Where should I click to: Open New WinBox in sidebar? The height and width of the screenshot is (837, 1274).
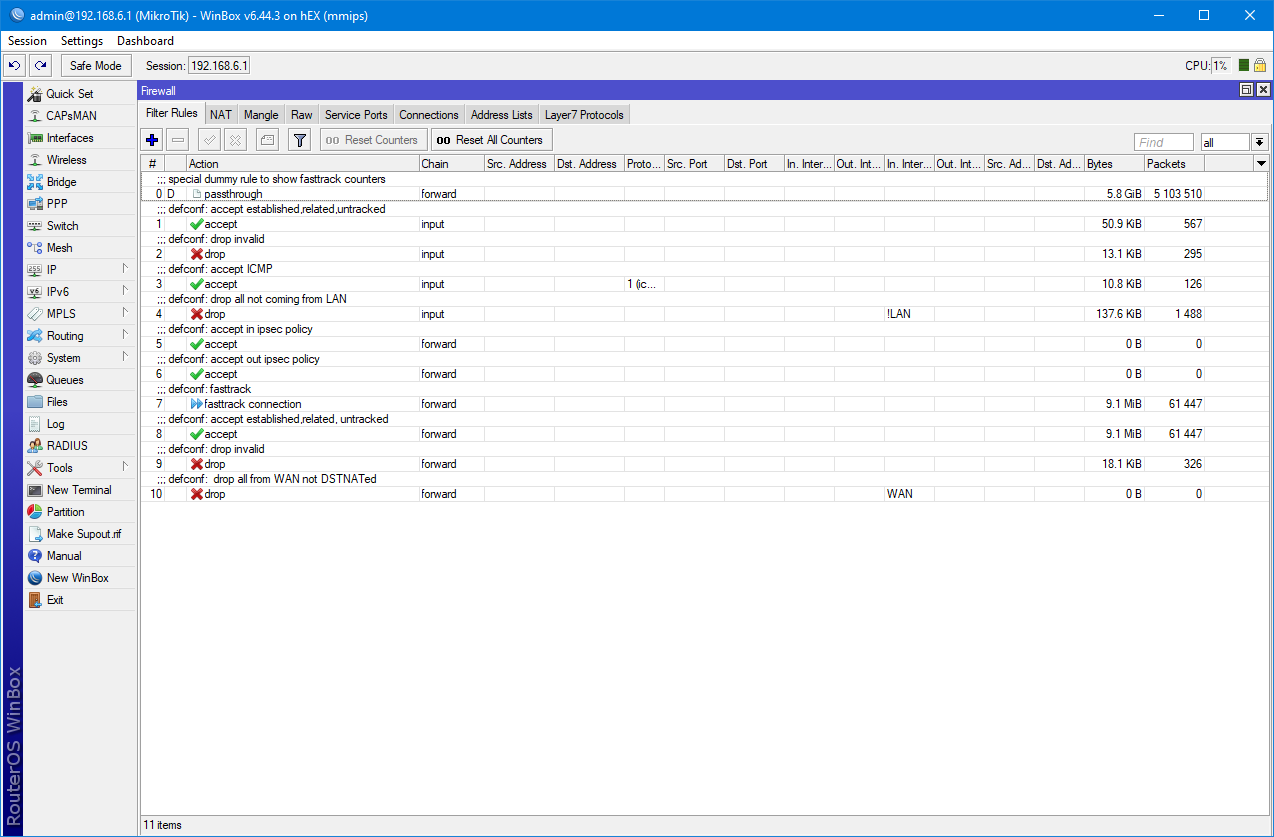coord(79,578)
